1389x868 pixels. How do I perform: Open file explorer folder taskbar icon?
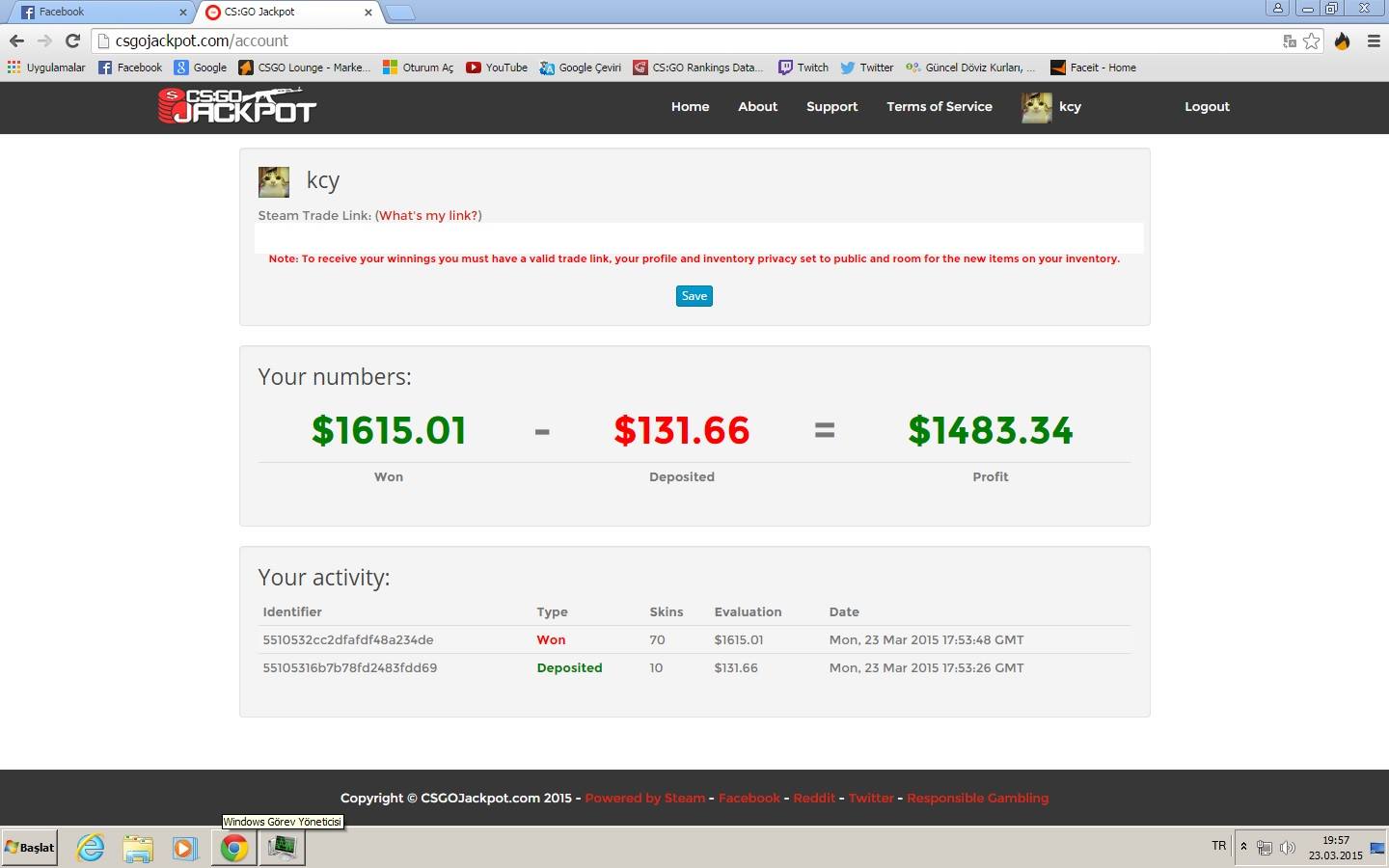pos(138,848)
